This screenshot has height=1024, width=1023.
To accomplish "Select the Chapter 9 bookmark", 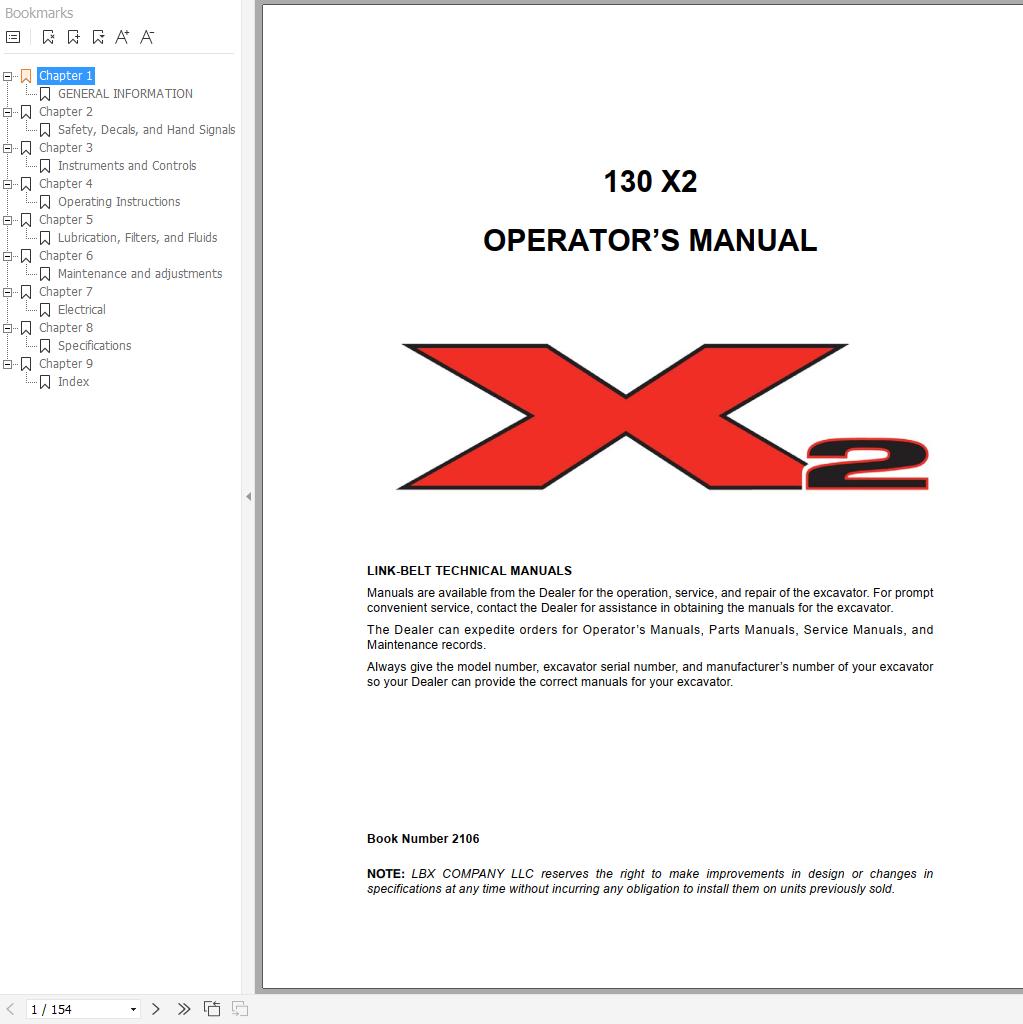I will pos(65,363).
